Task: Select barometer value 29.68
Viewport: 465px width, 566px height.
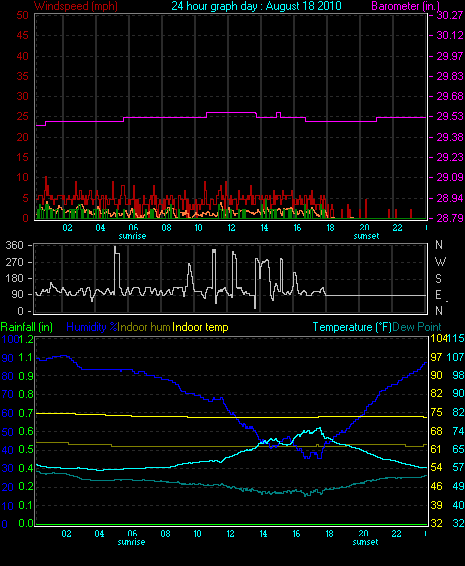Action: [450, 96]
